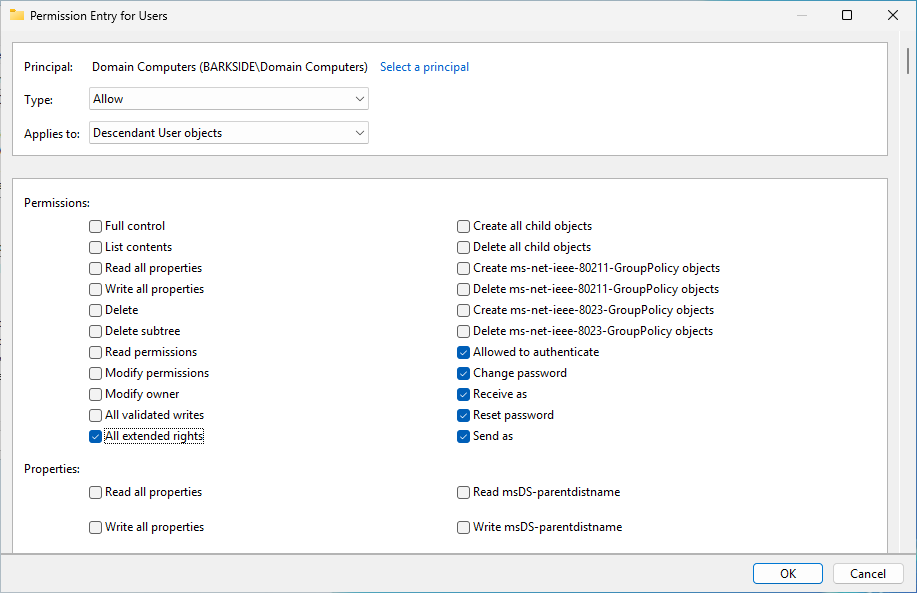Click Select a principal link
This screenshot has width=917, height=593.
[x=424, y=67]
